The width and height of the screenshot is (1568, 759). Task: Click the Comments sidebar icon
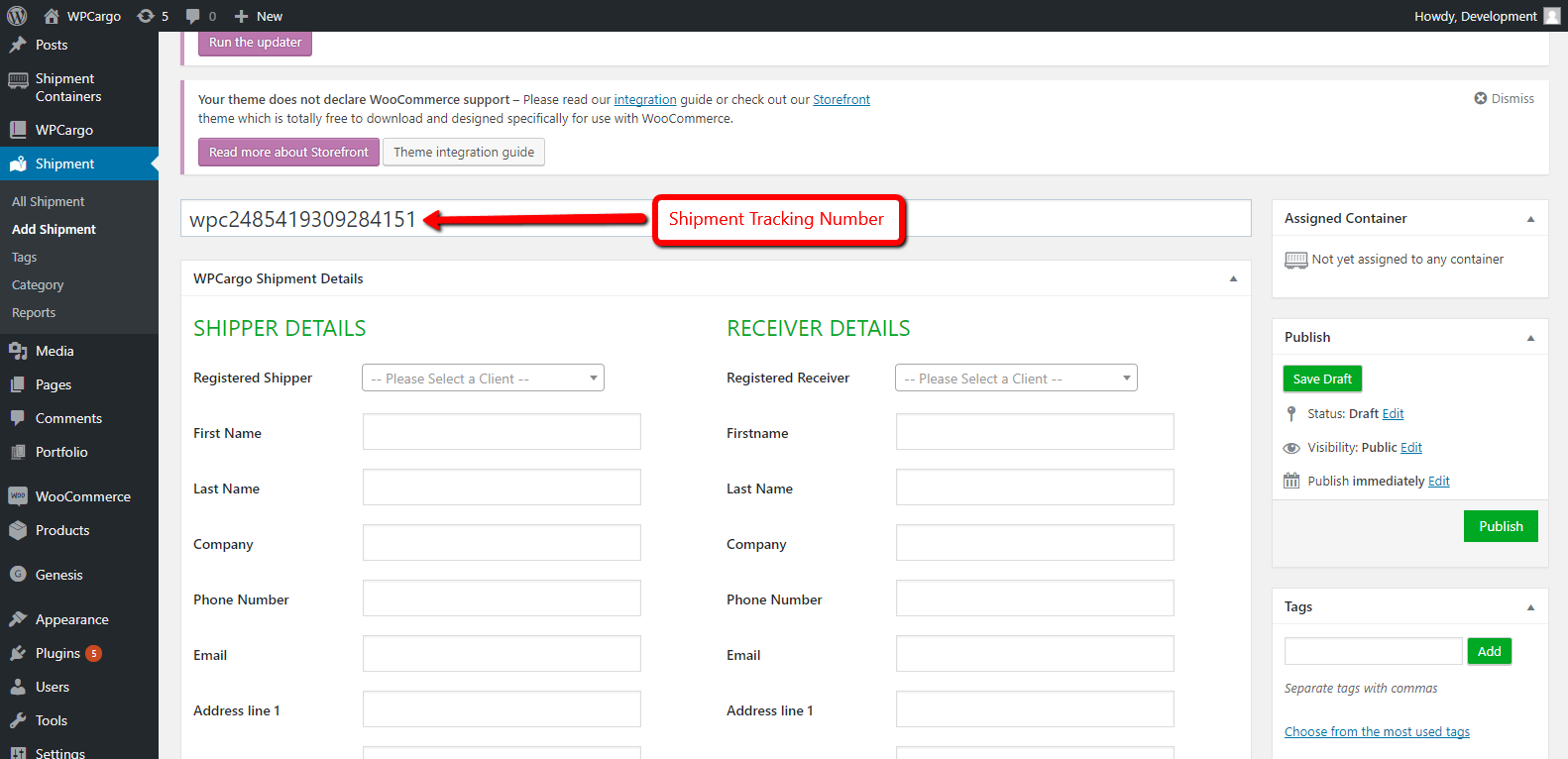[x=18, y=418]
